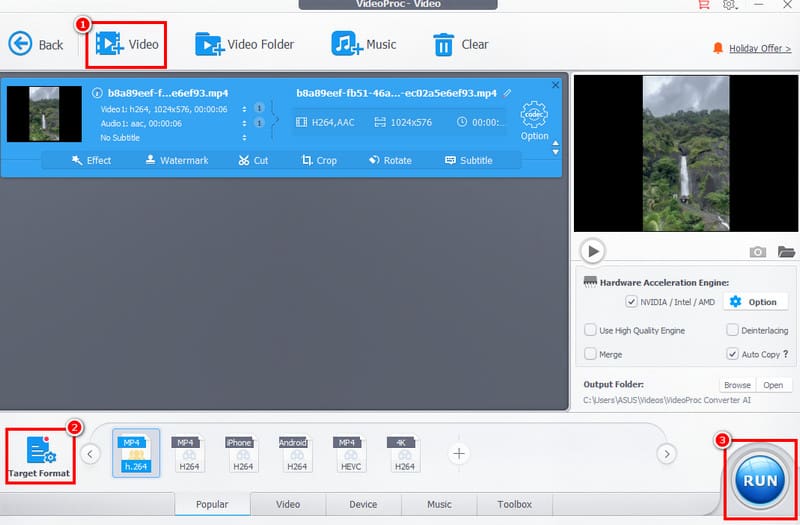Play the waterfall video preview
Viewport: 800px width, 525px height.
click(593, 251)
